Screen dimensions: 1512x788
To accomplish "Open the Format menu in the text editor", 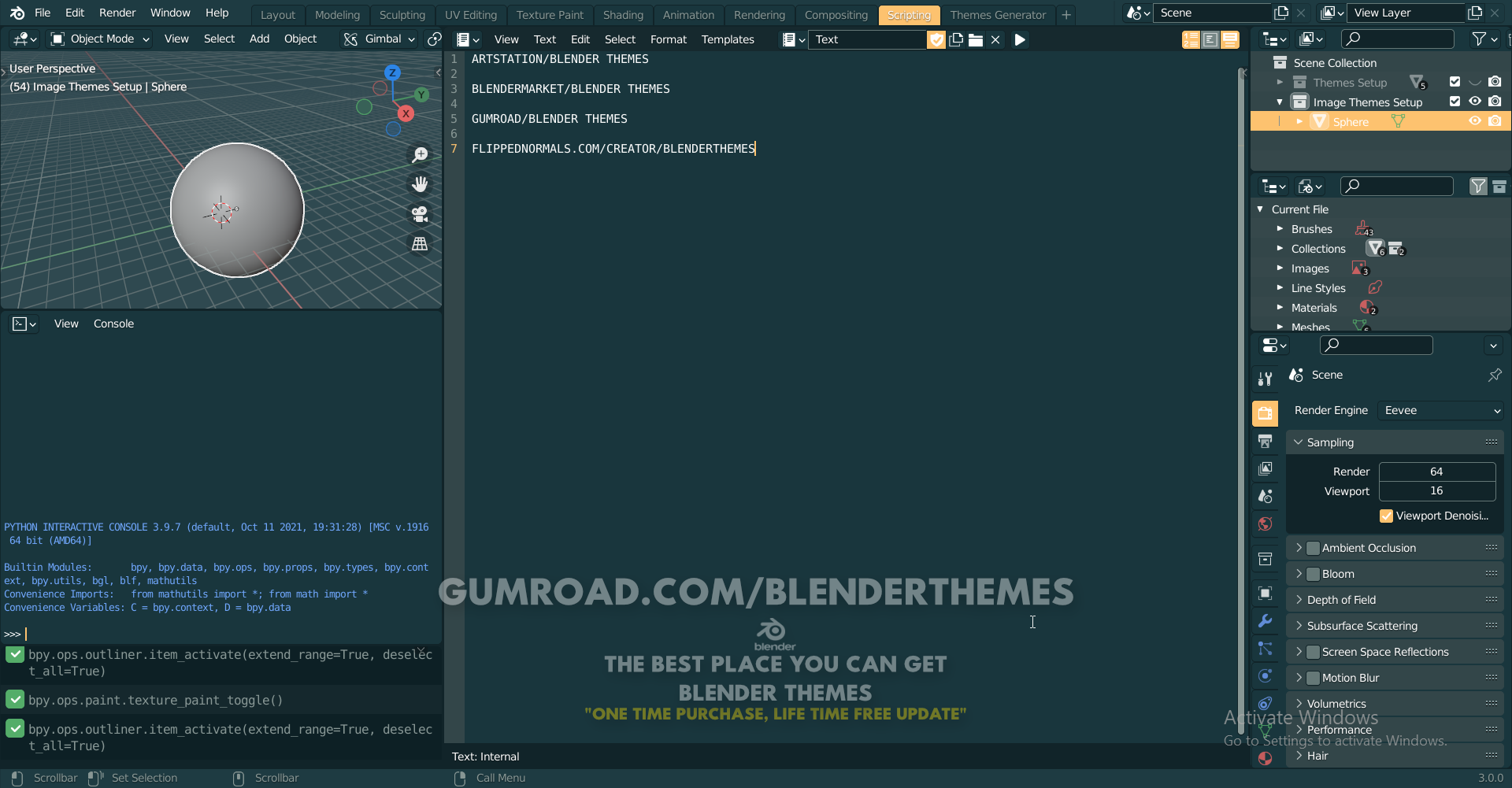I will [669, 39].
